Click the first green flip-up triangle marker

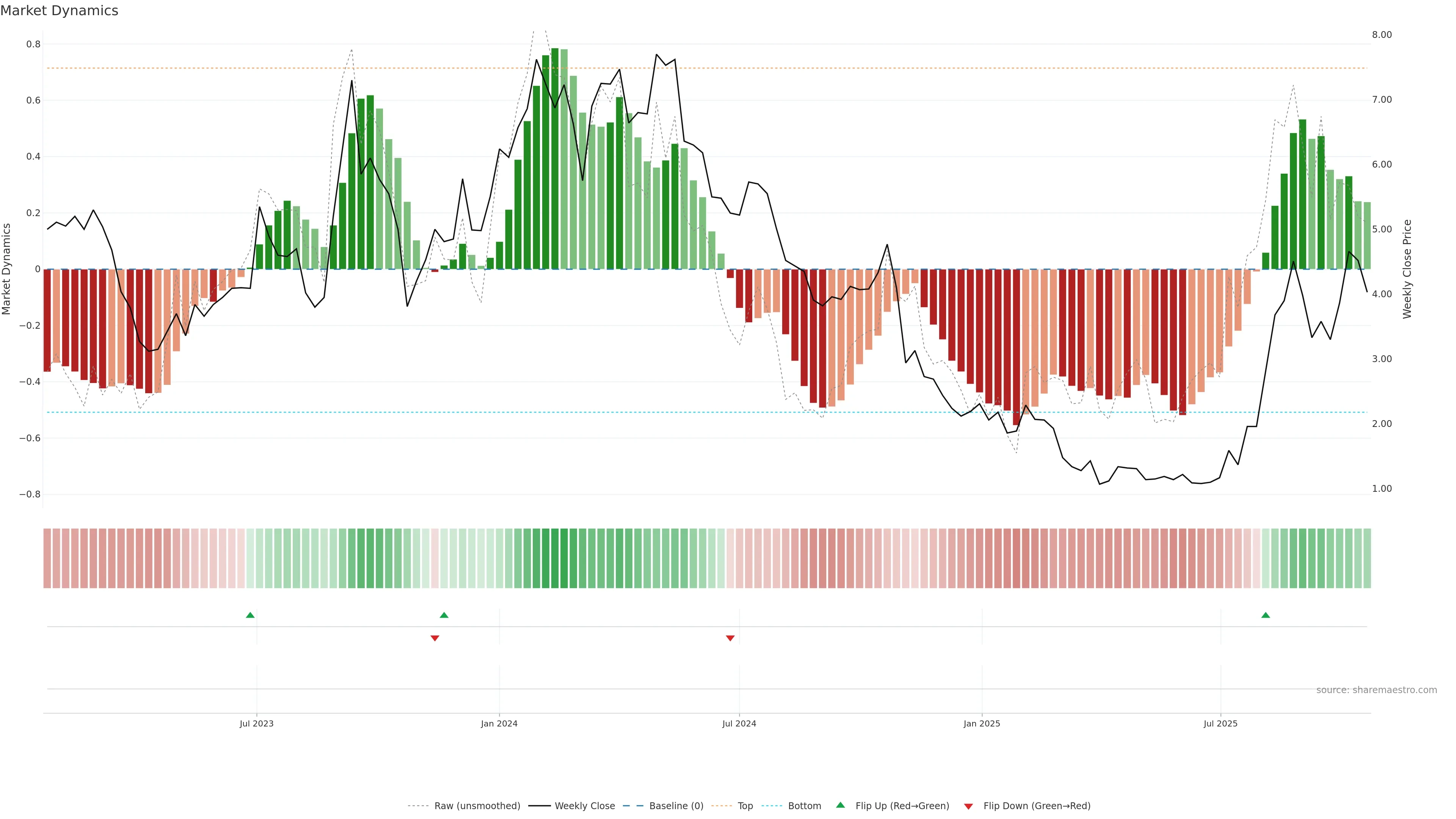pyautogui.click(x=250, y=615)
